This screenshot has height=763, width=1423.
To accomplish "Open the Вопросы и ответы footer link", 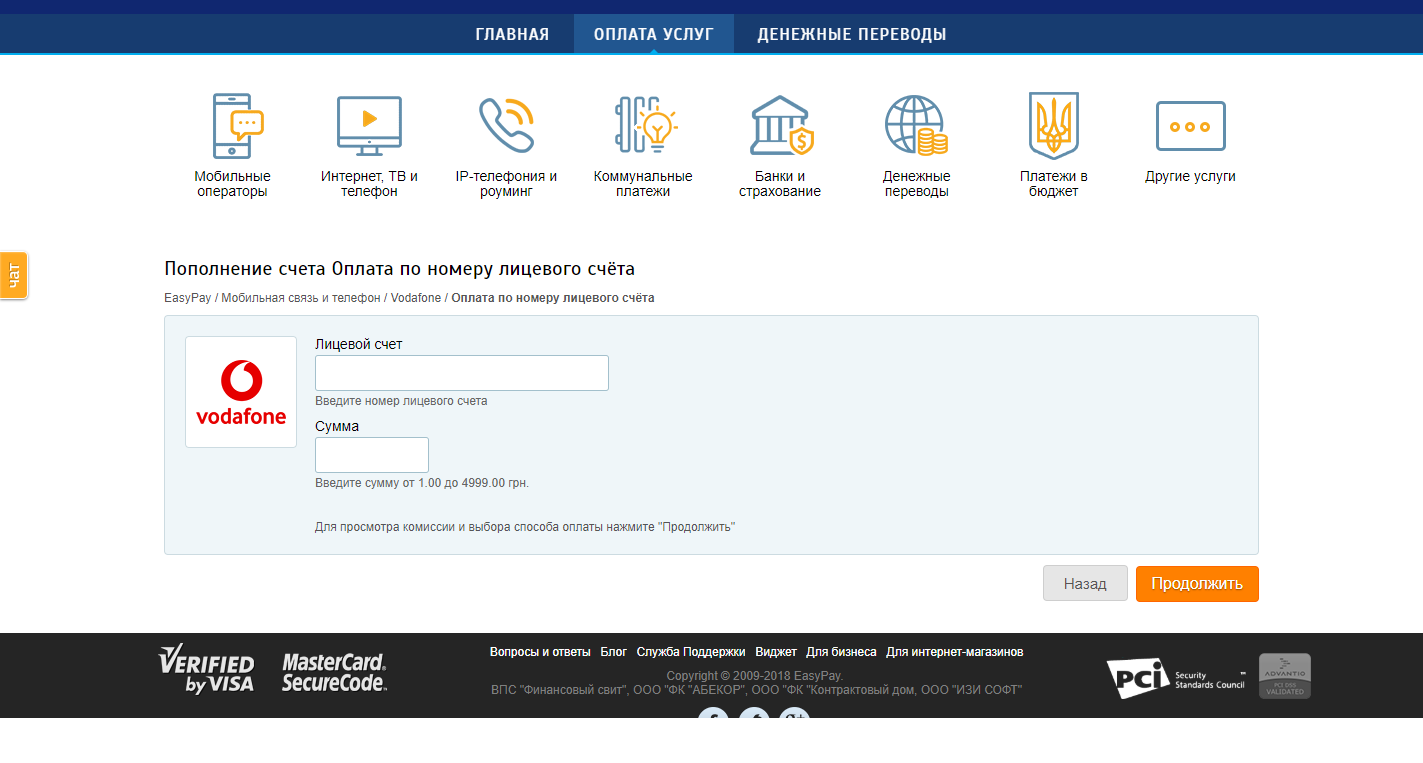I will pyautogui.click(x=540, y=652).
